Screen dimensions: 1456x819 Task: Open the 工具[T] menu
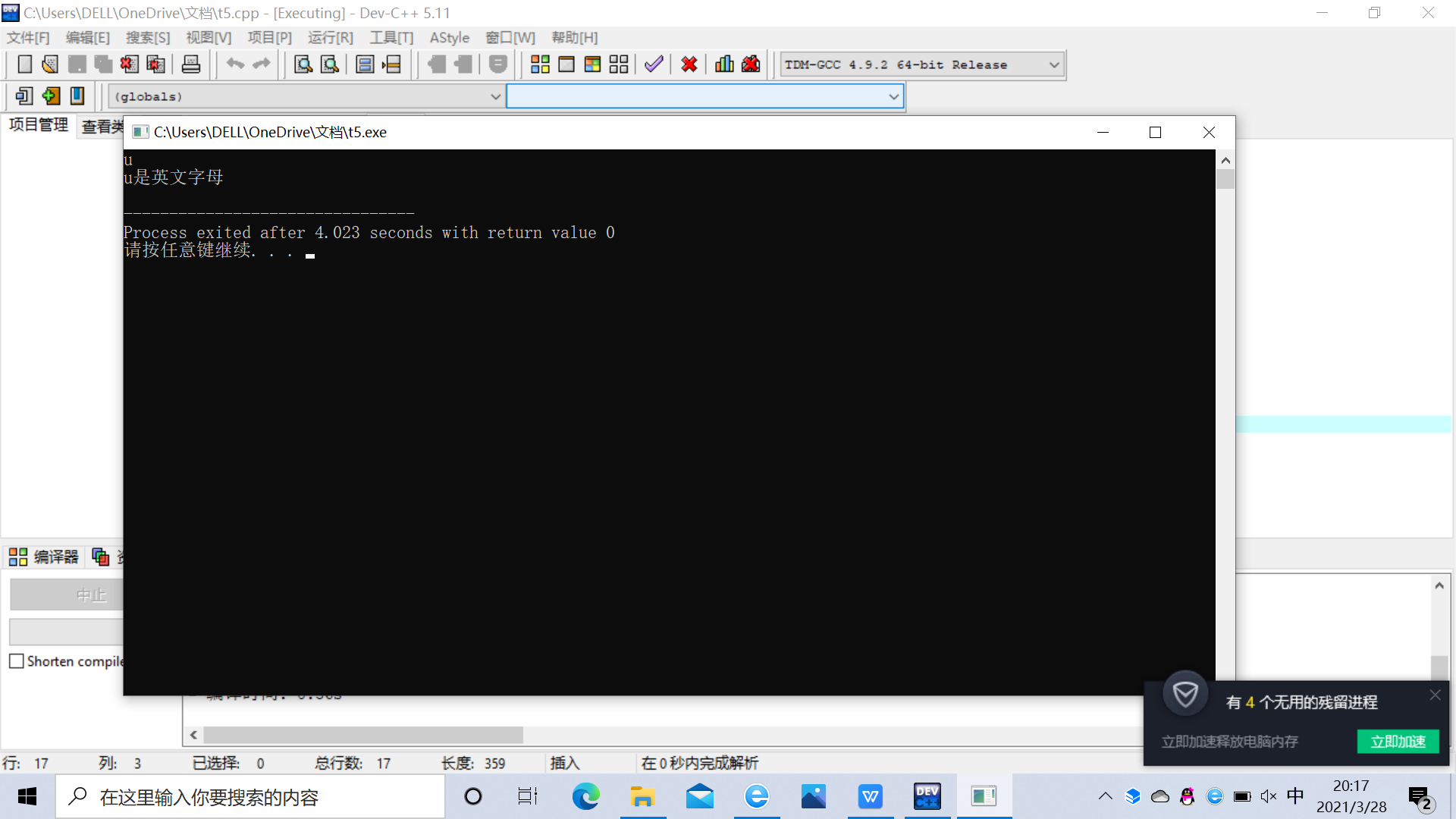tap(391, 37)
